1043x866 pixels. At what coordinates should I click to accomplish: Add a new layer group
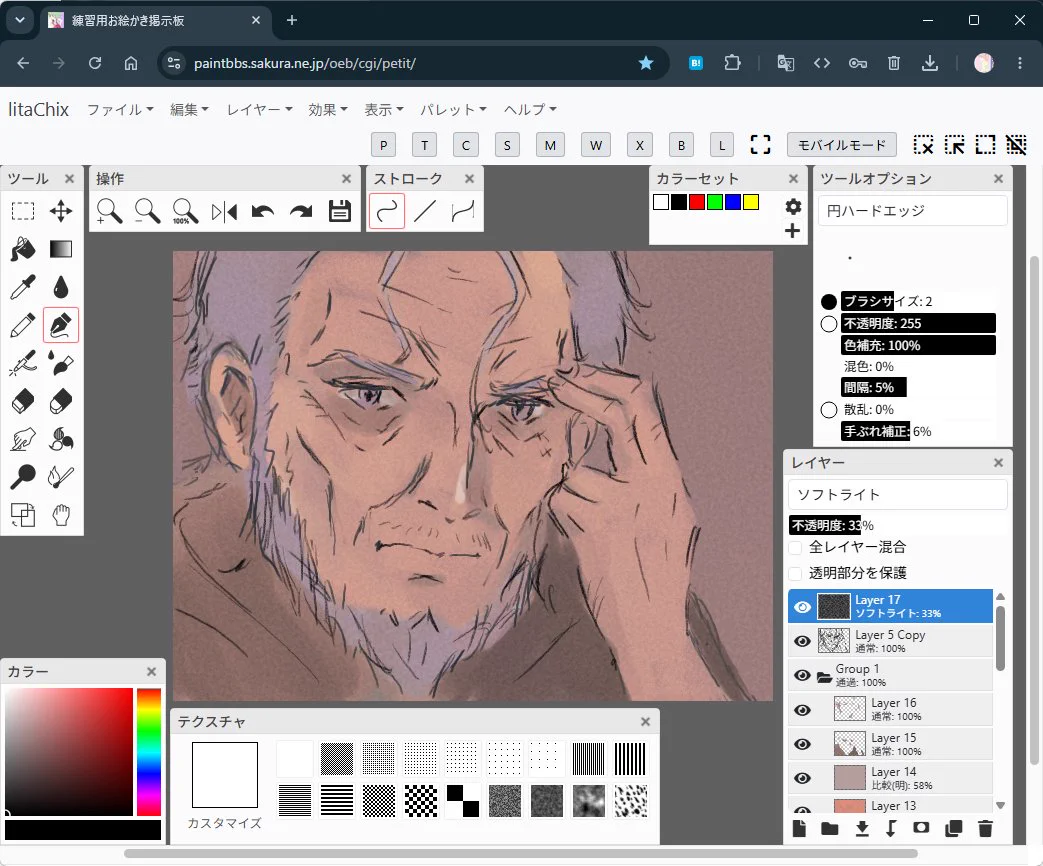(x=829, y=828)
